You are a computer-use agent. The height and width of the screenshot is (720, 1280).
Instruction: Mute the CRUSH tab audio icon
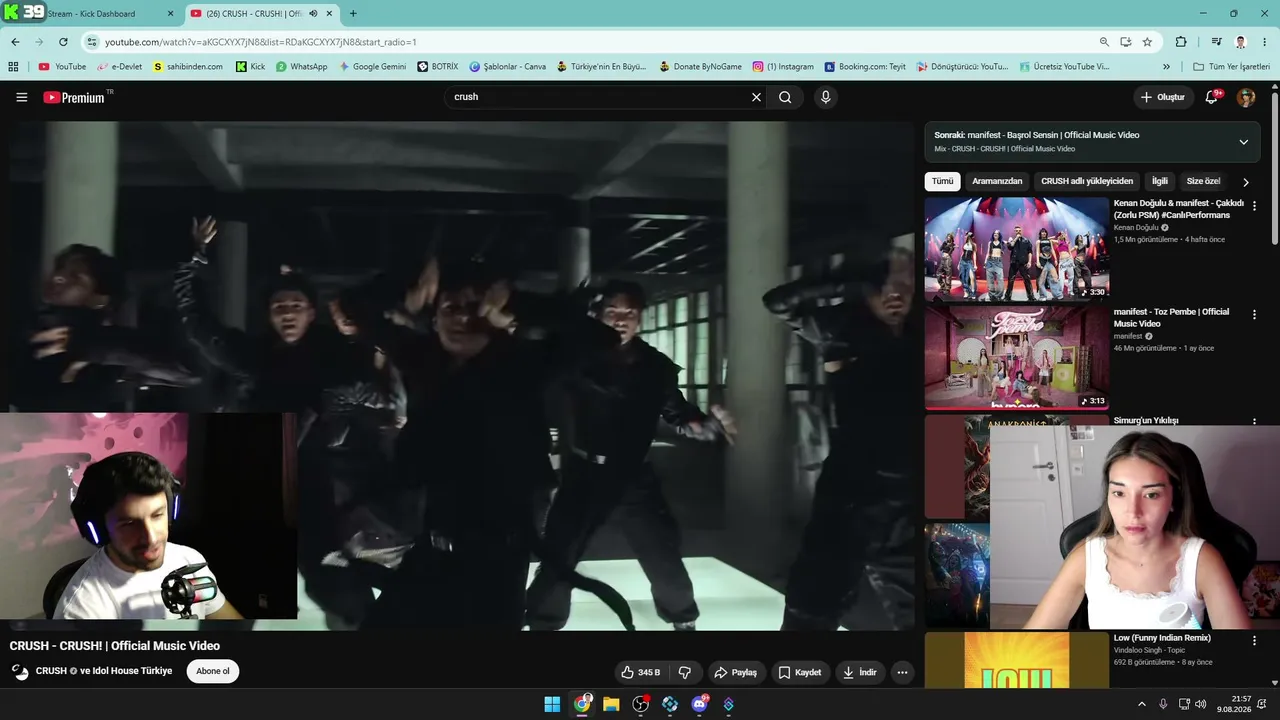pyautogui.click(x=313, y=14)
